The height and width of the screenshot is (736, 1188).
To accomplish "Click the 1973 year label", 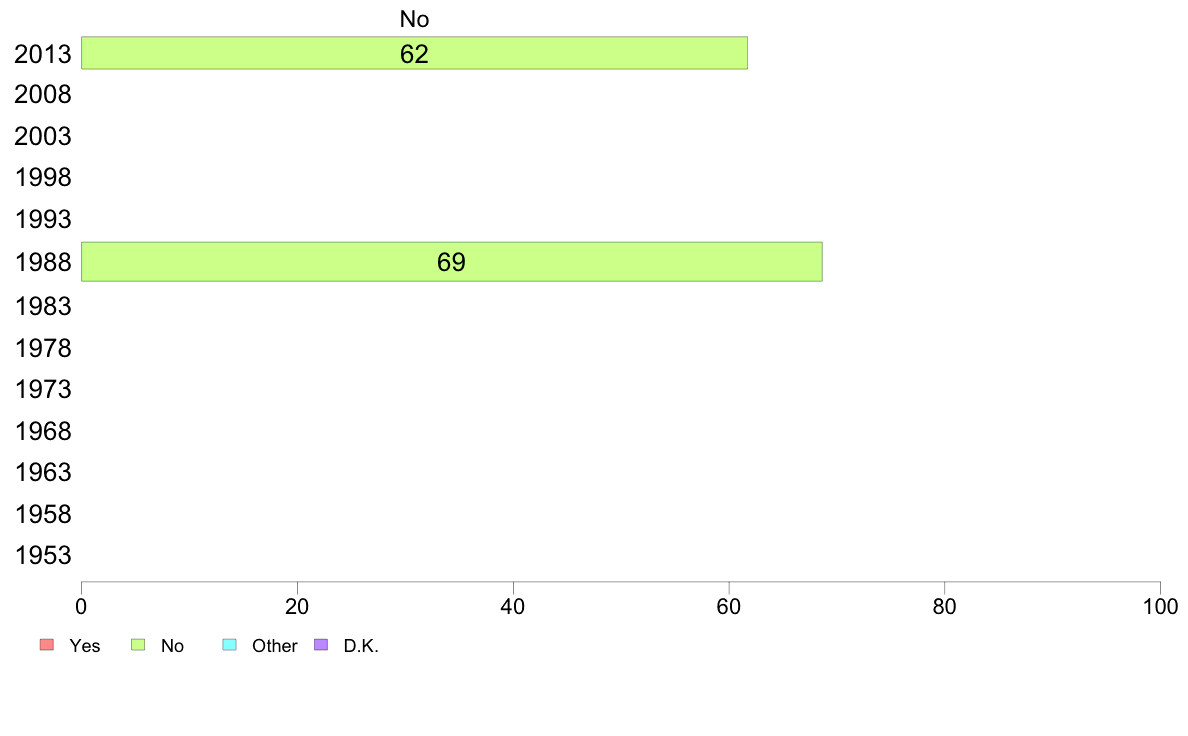I will pos(42,390).
